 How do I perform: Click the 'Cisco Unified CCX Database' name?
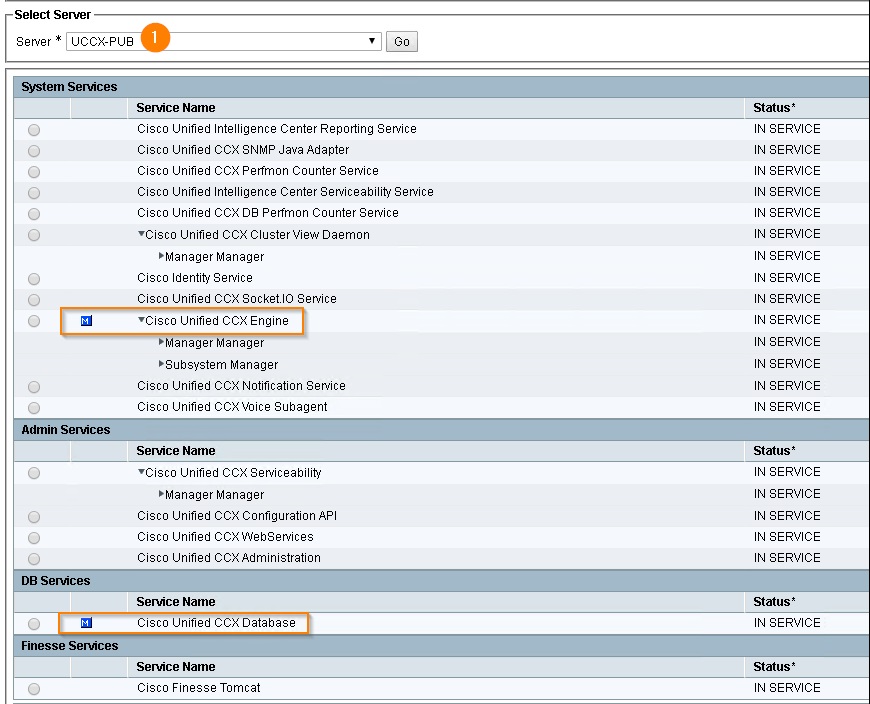(216, 623)
